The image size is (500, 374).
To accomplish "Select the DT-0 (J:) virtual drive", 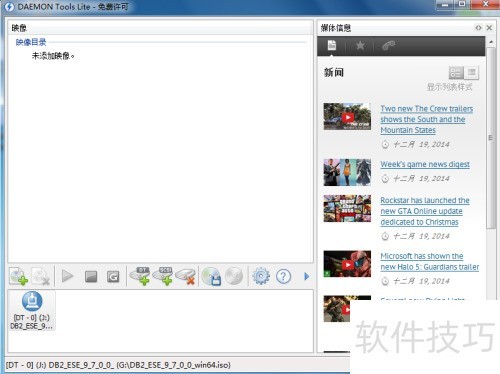I will (x=32, y=310).
